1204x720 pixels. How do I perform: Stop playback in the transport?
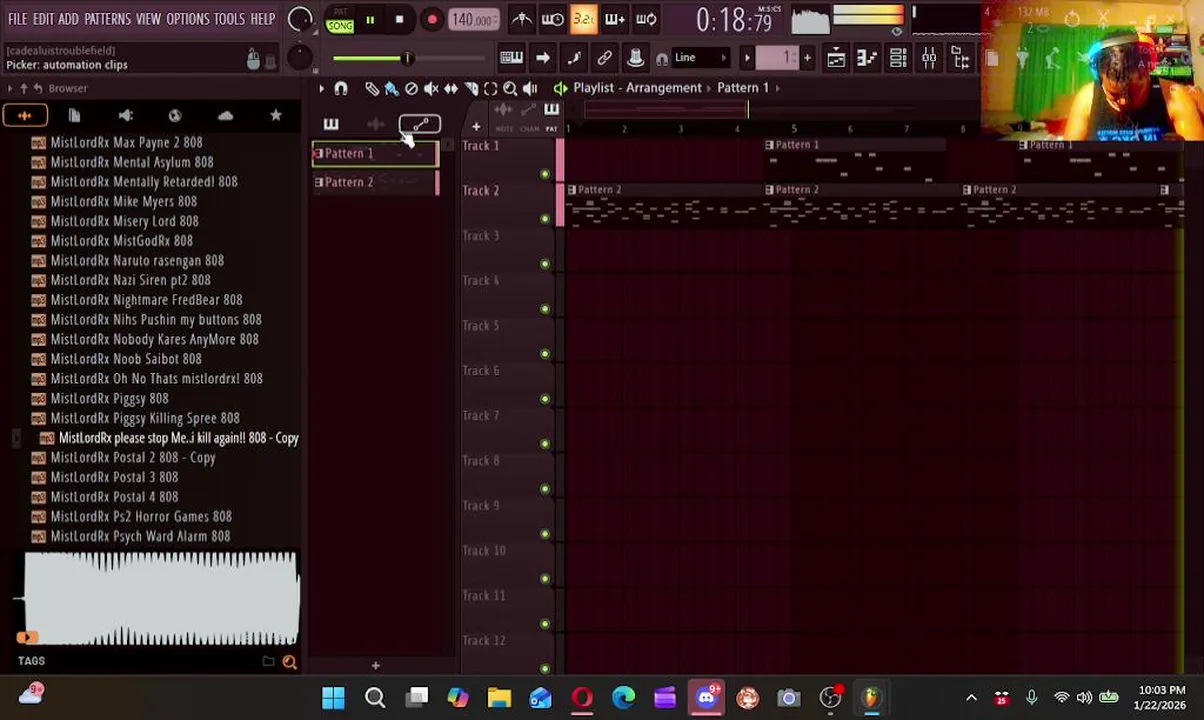(x=399, y=19)
